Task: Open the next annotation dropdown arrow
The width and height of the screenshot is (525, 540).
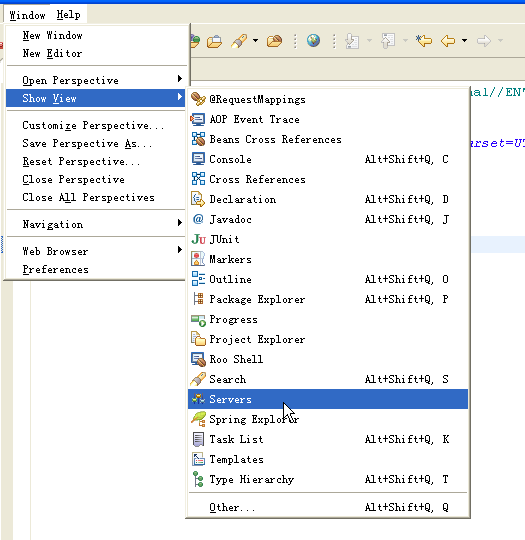Action: pos(370,41)
